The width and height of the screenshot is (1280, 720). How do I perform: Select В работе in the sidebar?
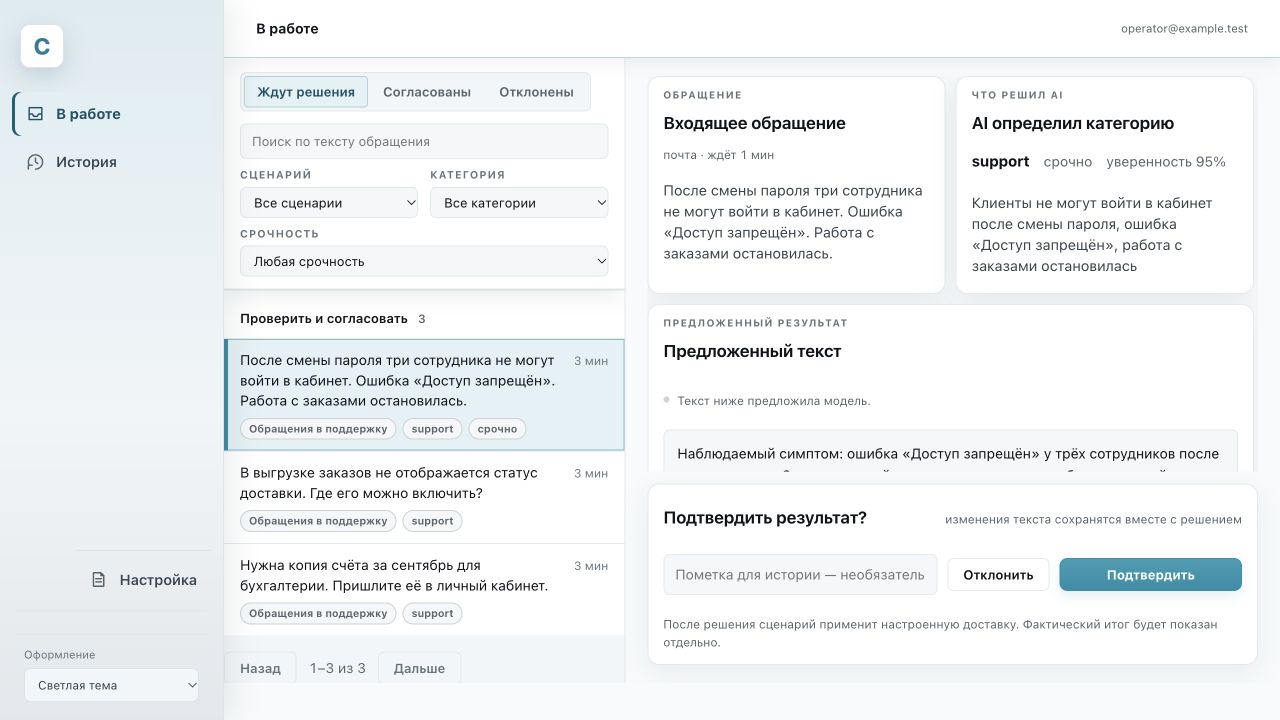(112, 114)
